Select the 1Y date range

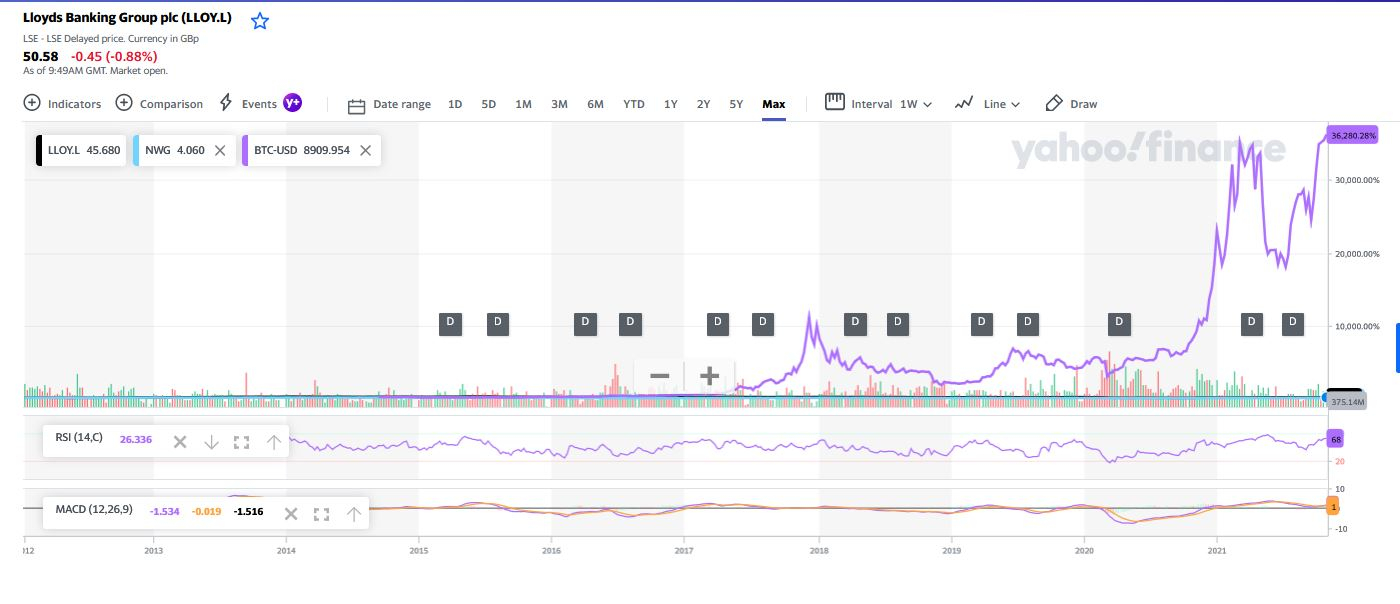(x=670, y=104)
